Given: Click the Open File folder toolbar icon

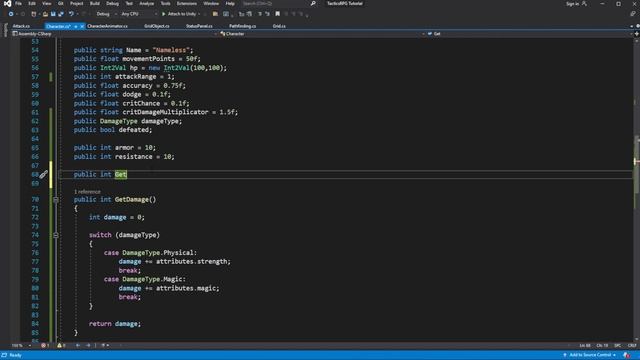Looking at the screenshot, I should 45,14.
